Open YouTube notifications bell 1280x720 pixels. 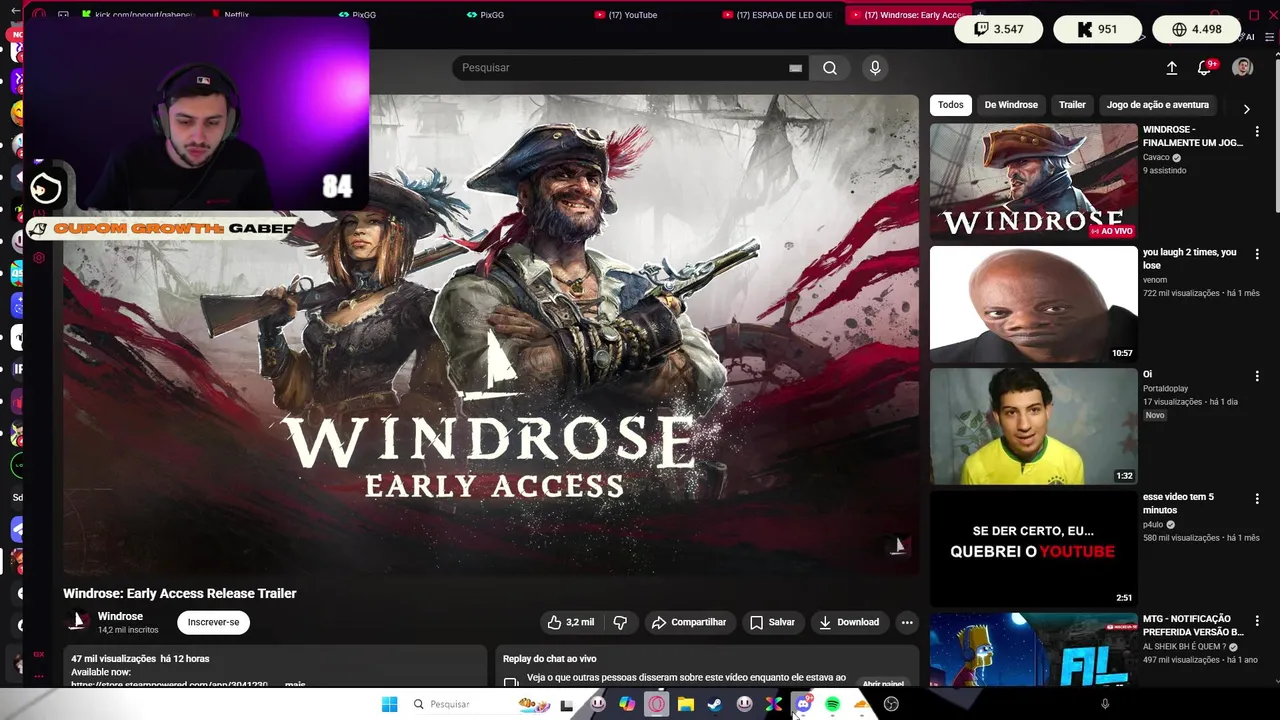(1205, 68)
